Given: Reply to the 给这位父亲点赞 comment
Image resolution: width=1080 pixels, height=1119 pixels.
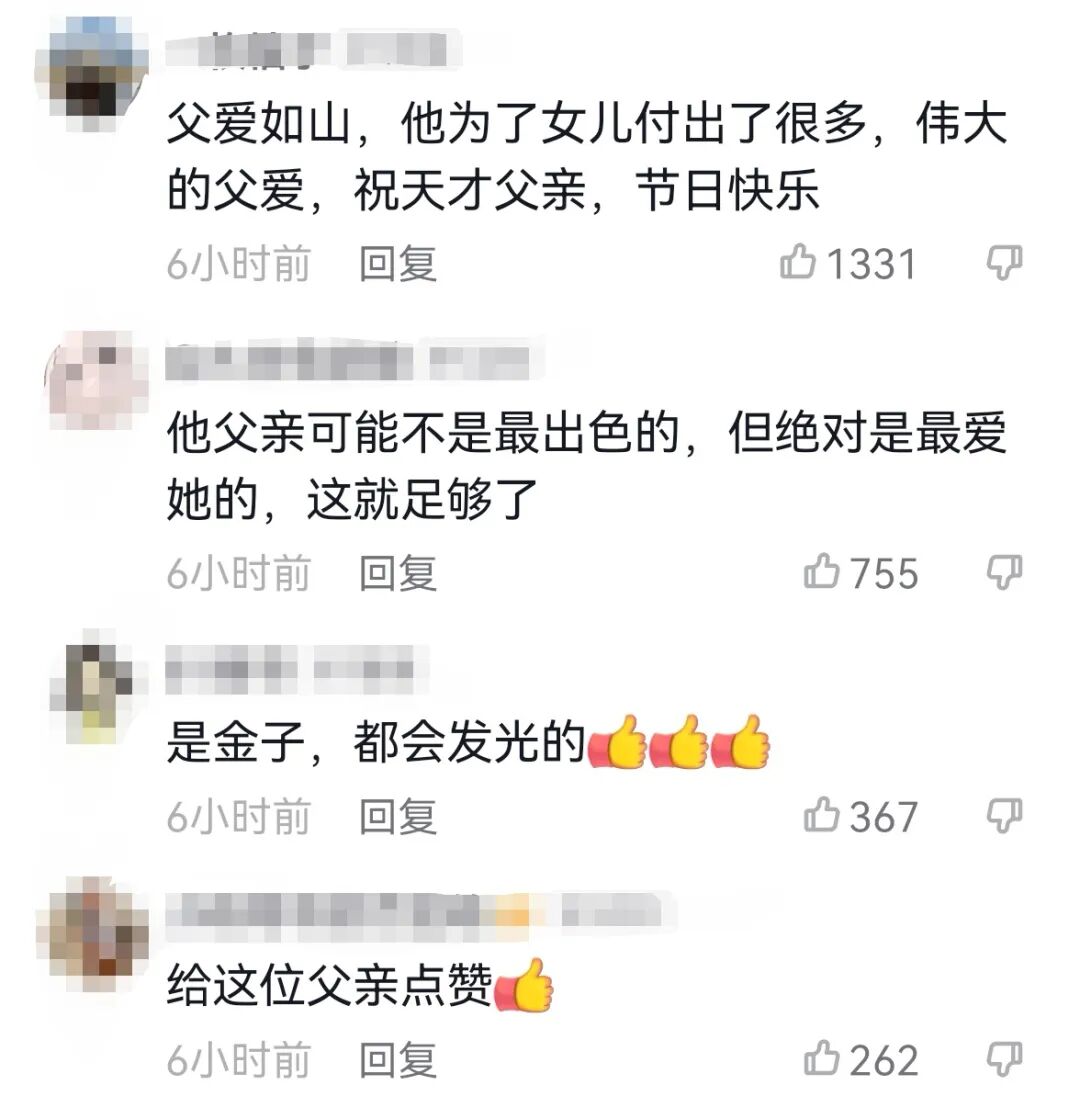Looking at the screenshot, I should tap(398, 1060).
